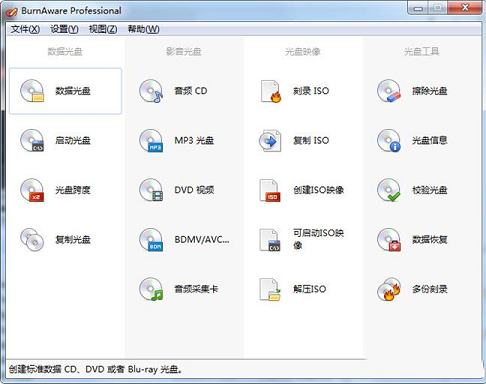The width and height of the screenshot is (486, 384).
Task: Click the BurnAware Professional window title
Action: [x=71, y=11]
